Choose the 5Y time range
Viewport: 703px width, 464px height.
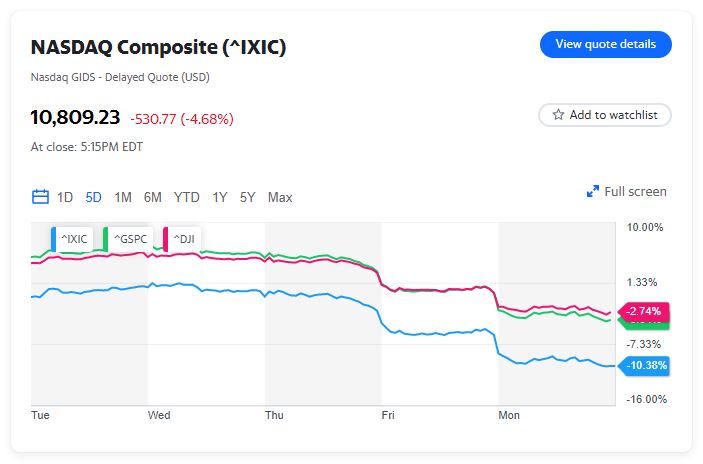248,197
